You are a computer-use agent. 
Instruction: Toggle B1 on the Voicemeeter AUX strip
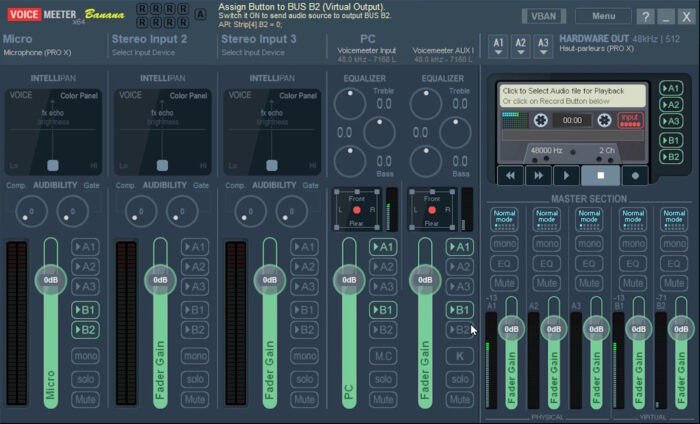tap(459, 310)
